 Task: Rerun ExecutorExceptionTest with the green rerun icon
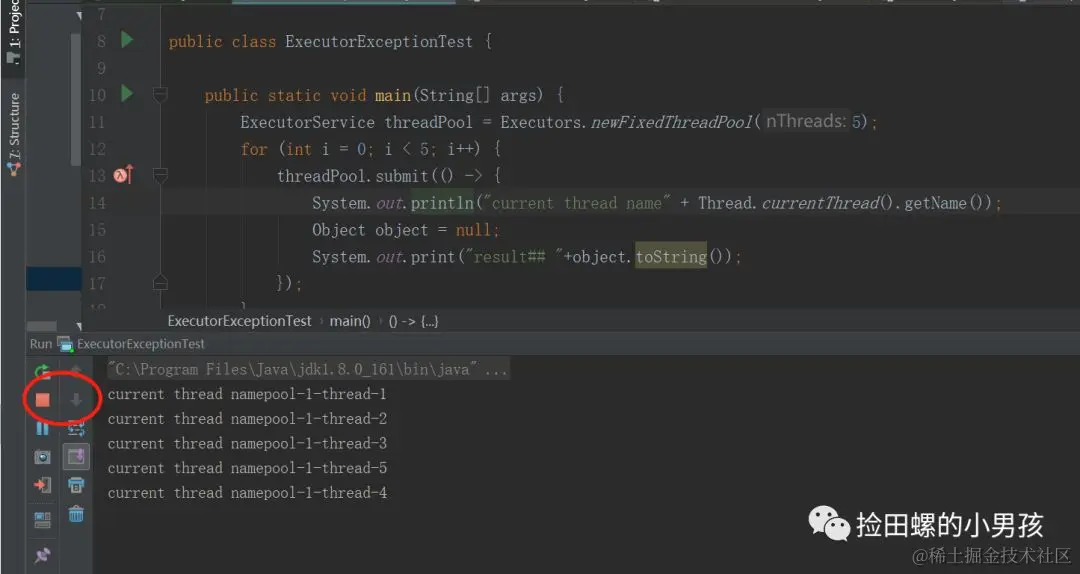(42, 373)
